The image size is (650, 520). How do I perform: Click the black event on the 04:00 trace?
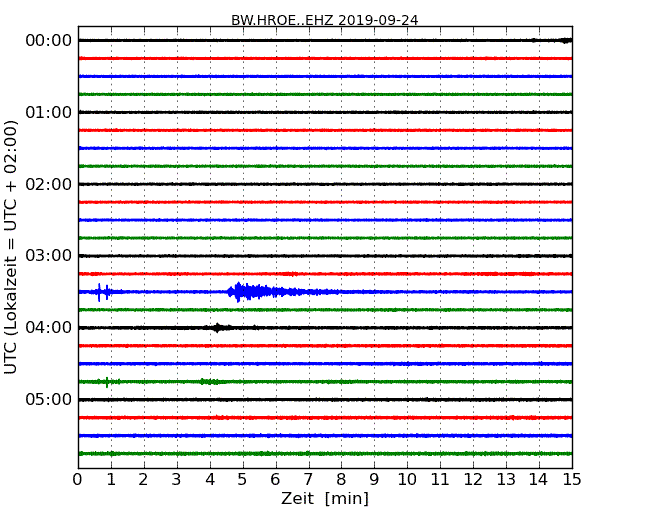point(218,328)
